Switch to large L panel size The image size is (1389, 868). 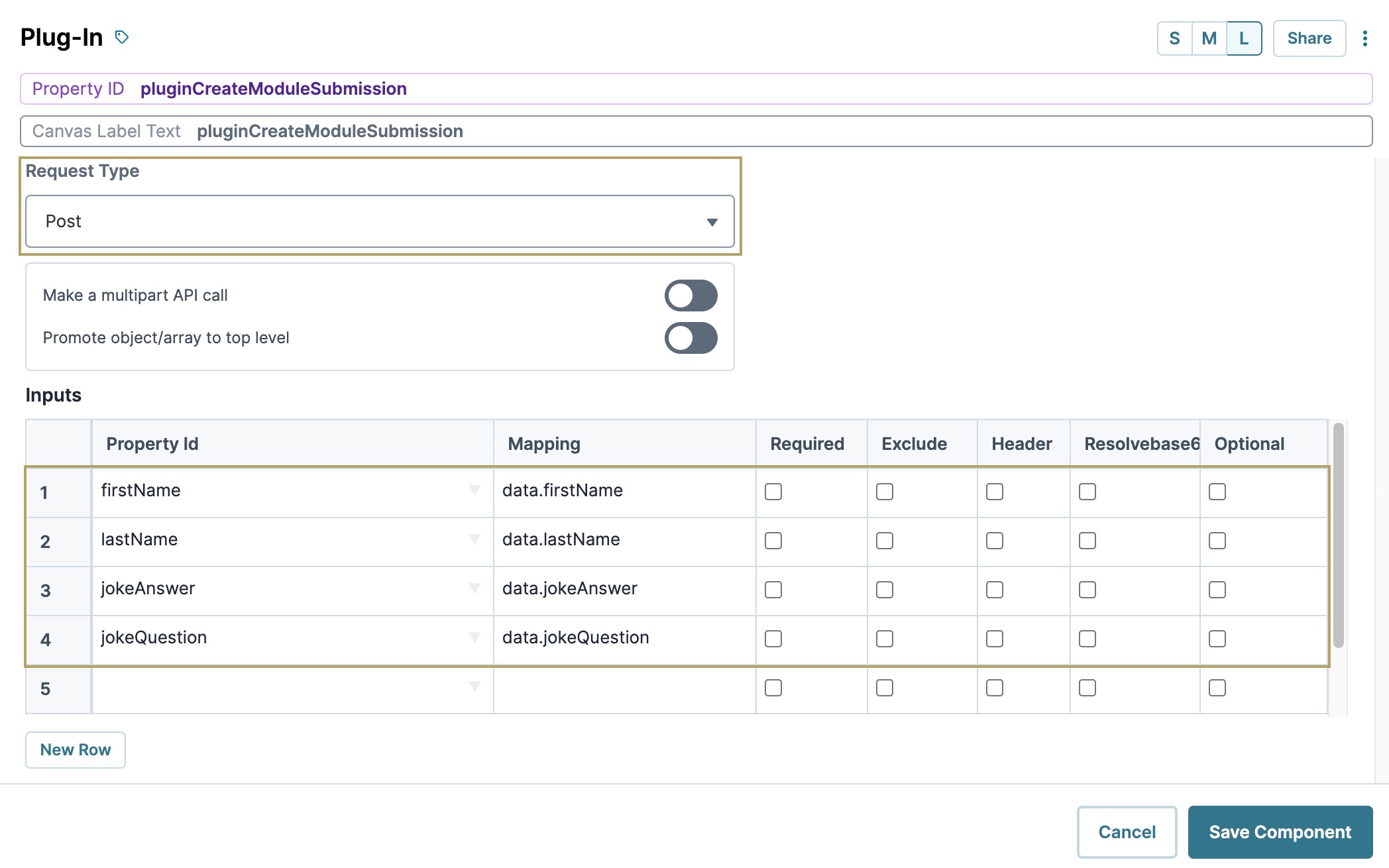[x=1244, y=38]
